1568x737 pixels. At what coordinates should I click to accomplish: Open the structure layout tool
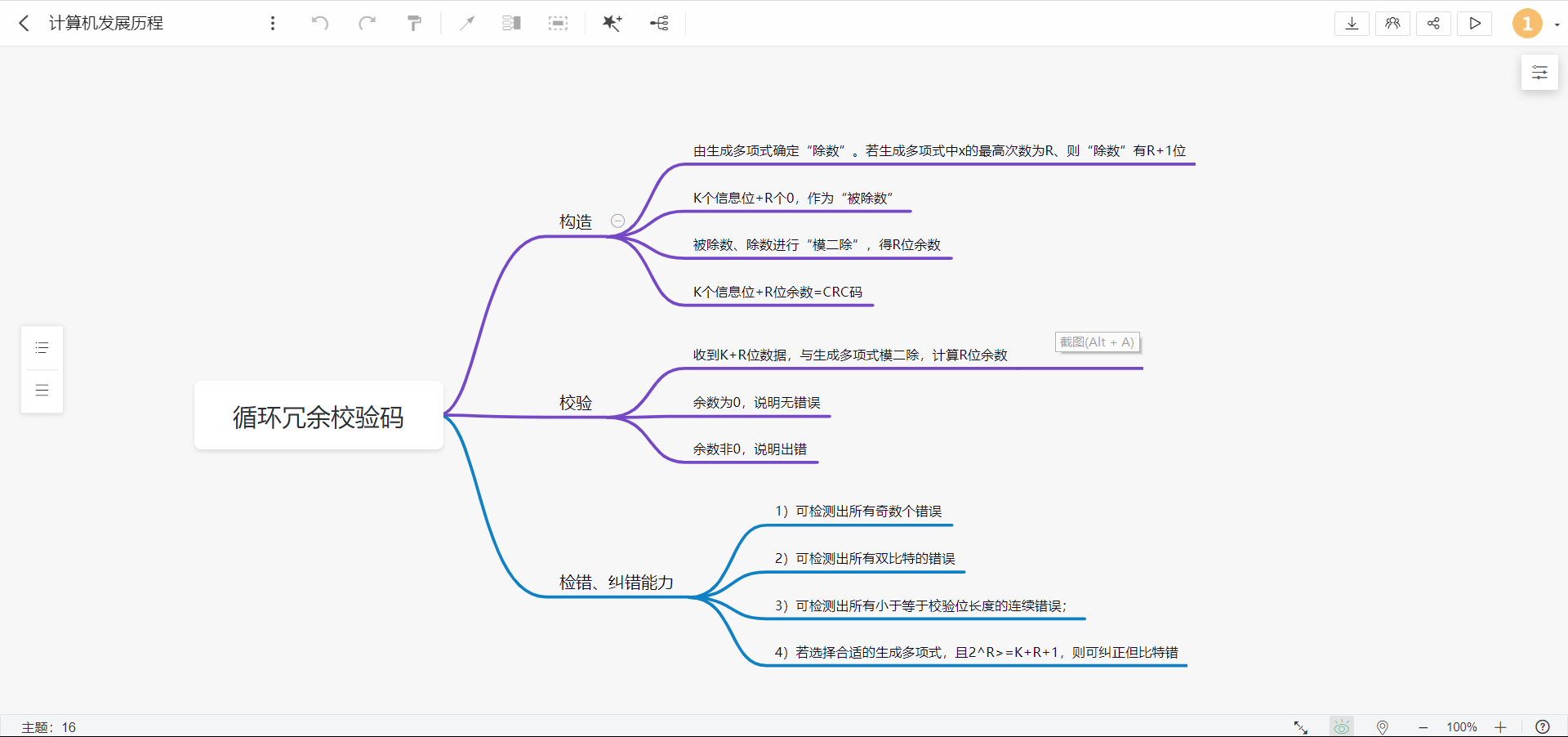[659, 23]
